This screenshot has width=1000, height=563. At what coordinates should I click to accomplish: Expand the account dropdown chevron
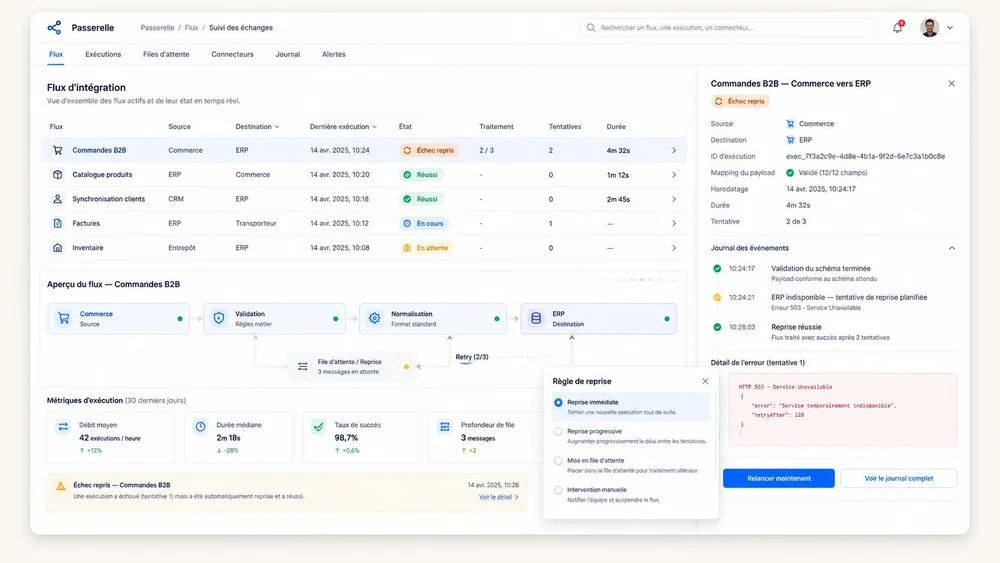click(x=950, y=28)
